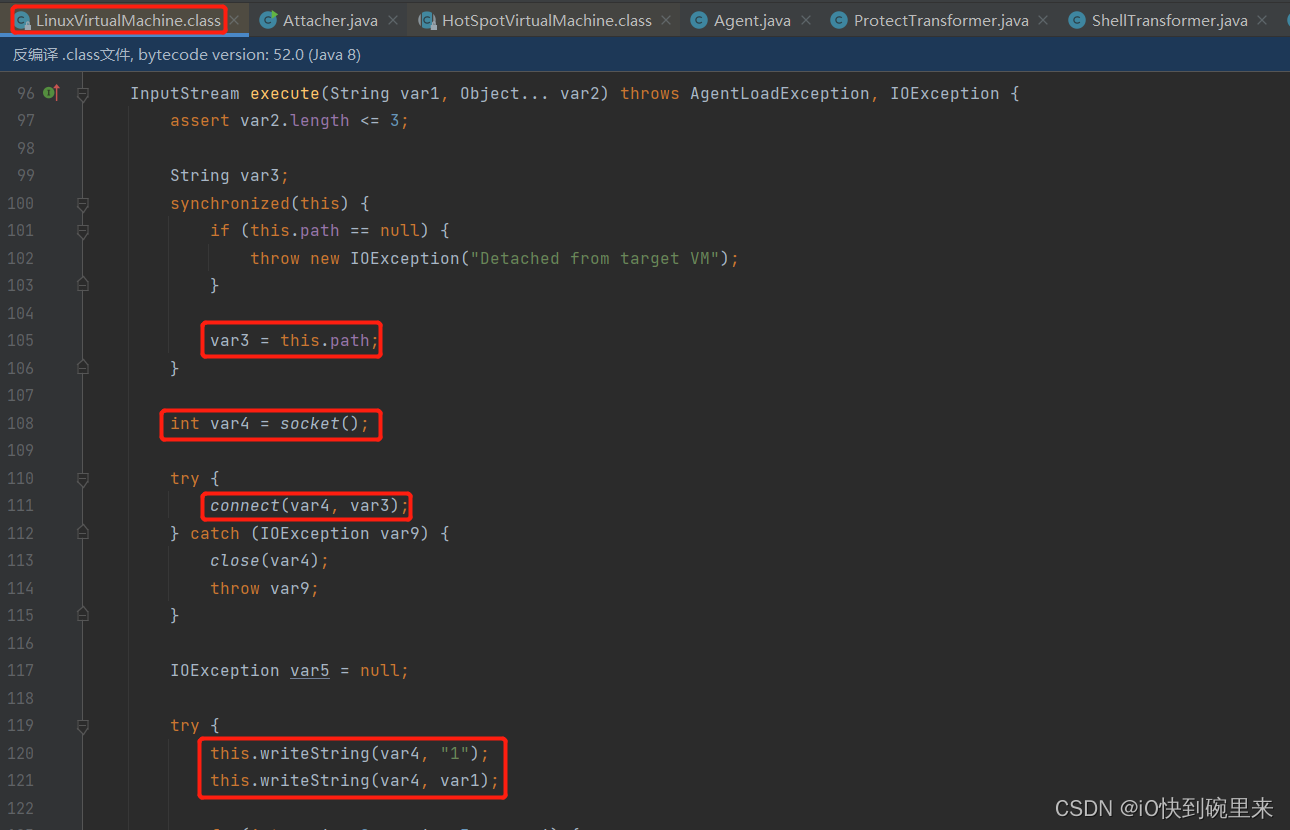Click line number 104 in gutter
This screenshot has height=830, width=1290.
20,313
